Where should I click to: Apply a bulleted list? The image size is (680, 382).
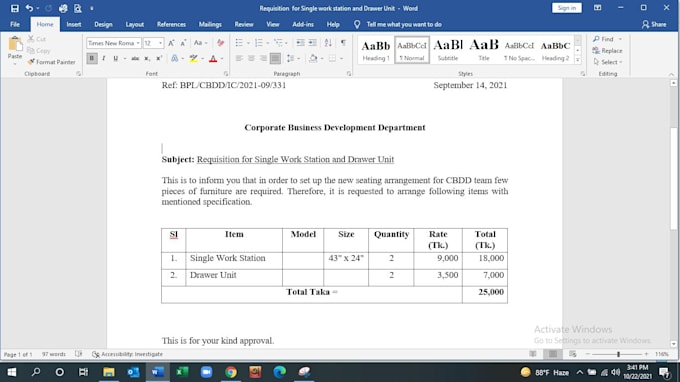(x=239, y=42)
